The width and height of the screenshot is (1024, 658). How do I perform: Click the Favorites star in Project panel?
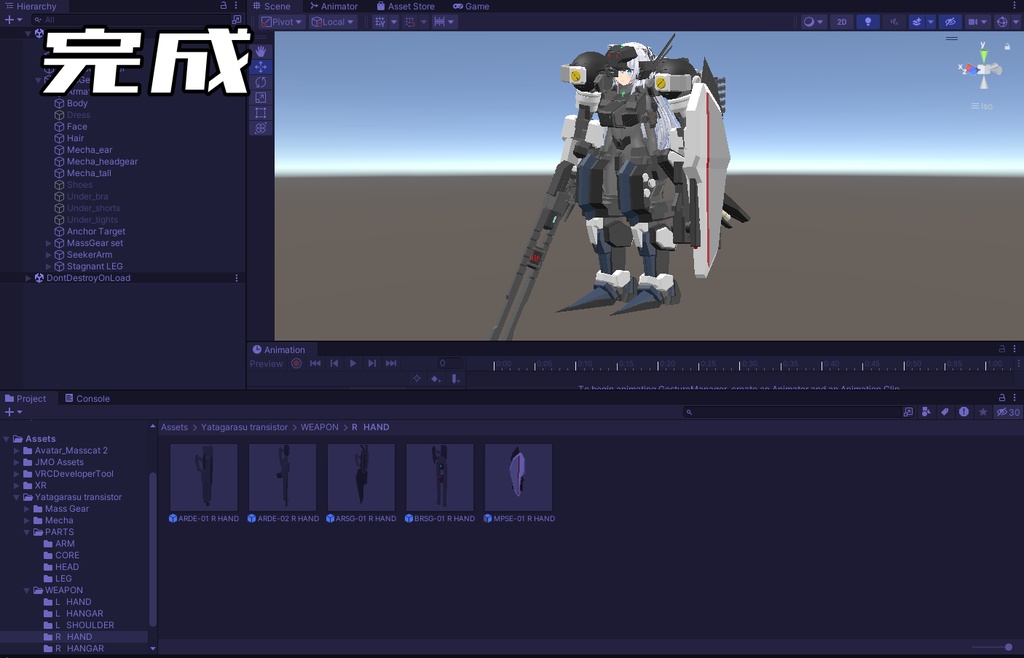983,412
